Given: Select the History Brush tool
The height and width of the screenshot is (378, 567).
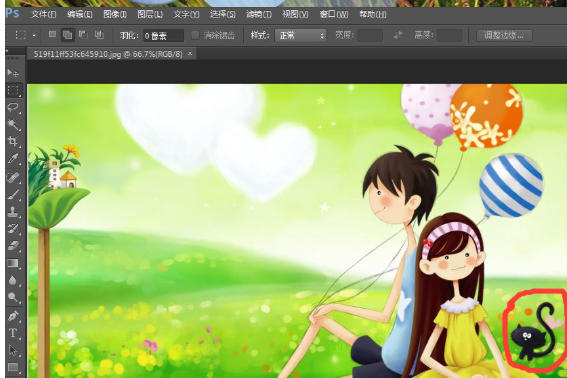Looking at the screenshot, I should point(13,229).
